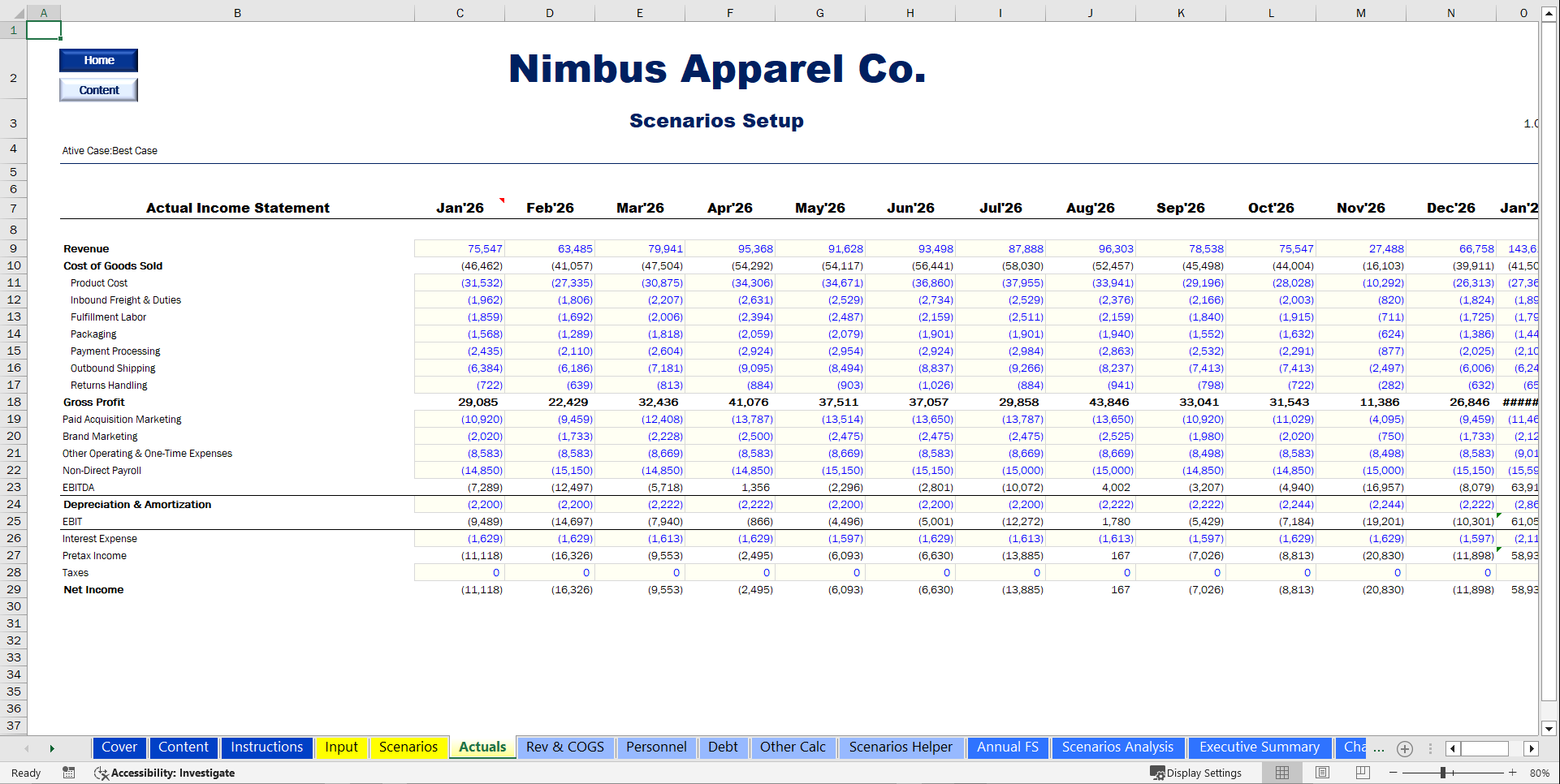Start macro recording via status bar icon
Viewport: 1560px width, 784px height.
[x=68, y=773]
